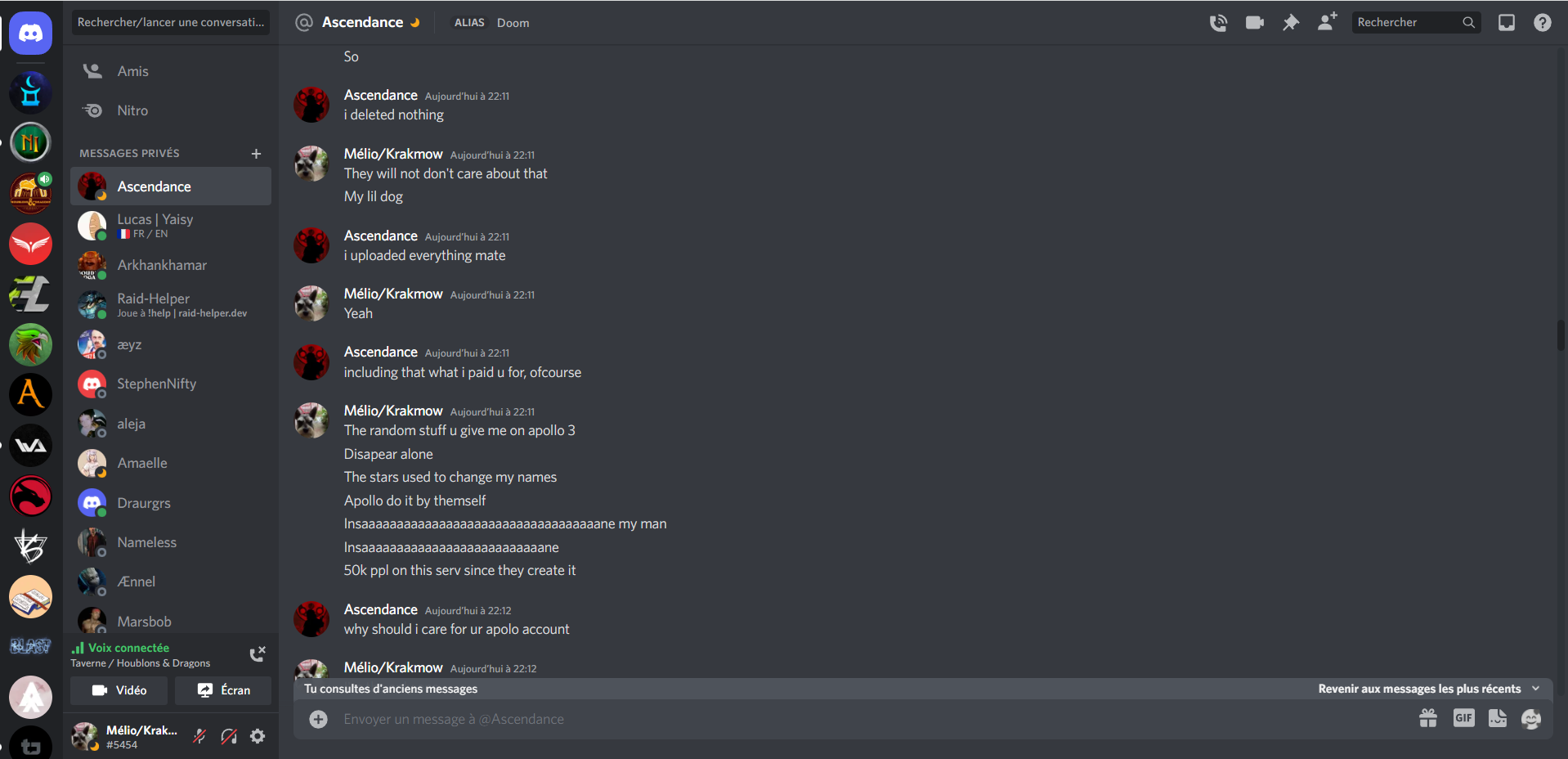
Task: Start a voice call with Ascendance
Action: click(1218, 23)
